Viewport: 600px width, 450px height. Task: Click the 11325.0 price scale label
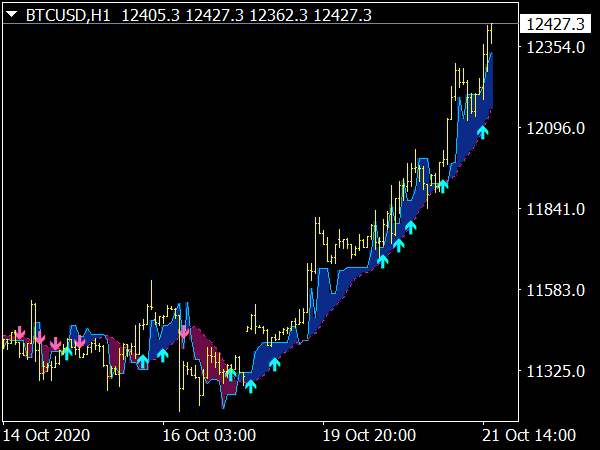556,371
